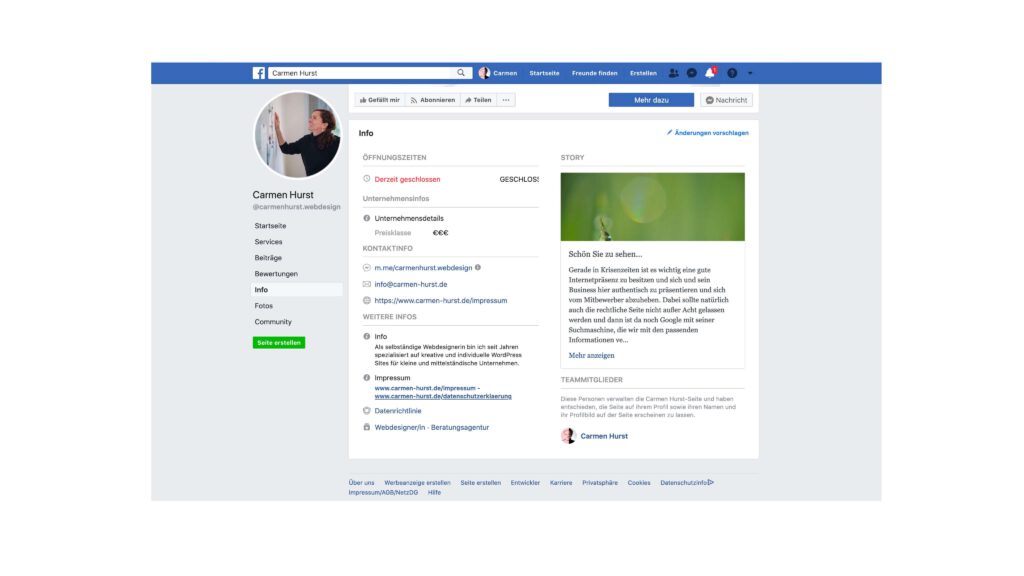Click Mehr anzeigen in story
Image resolution: width=1024 pixels, height=576 pixels.
(591, 355)
